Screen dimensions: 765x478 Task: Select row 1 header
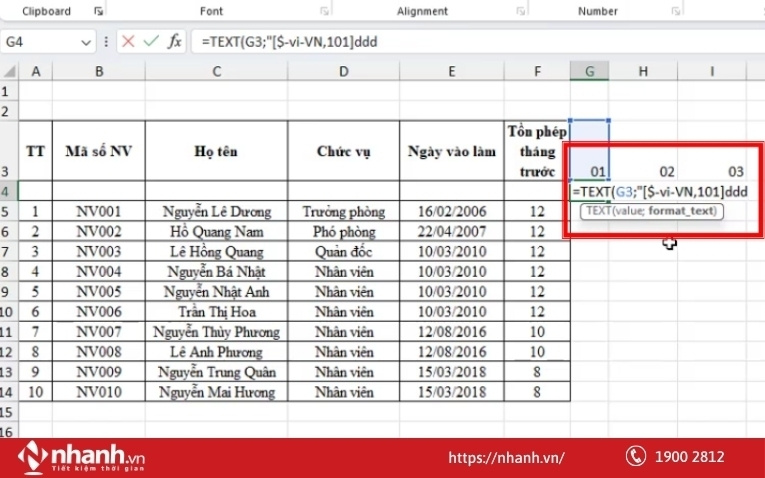(7, 91)
